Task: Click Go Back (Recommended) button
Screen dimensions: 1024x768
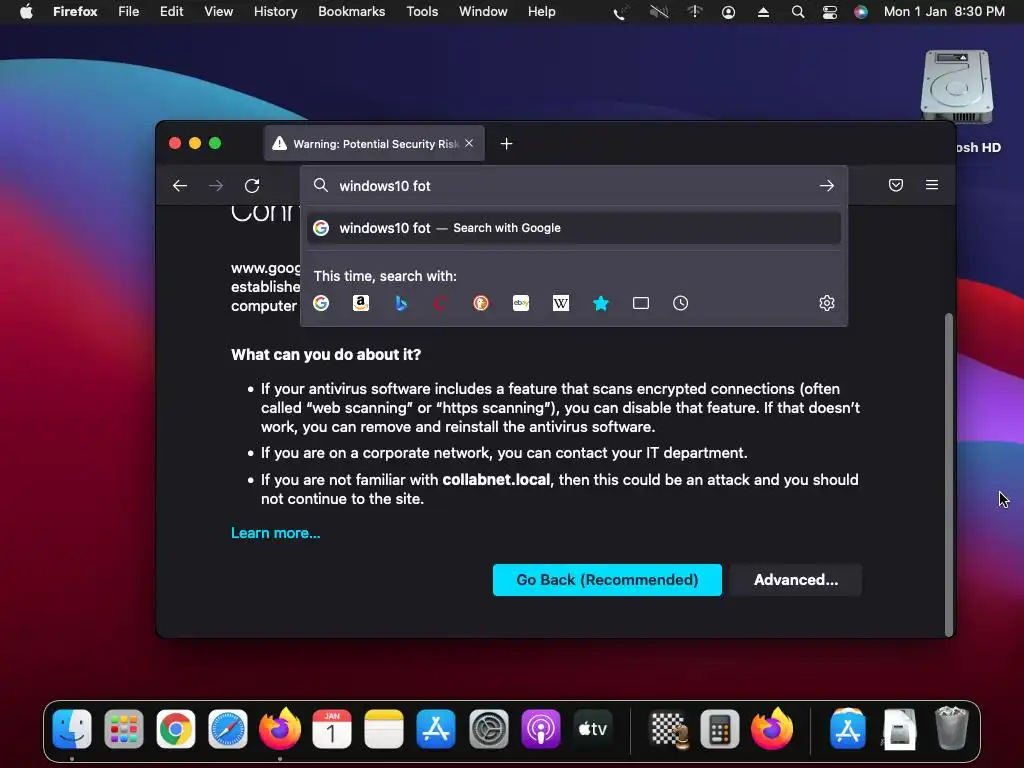Action: pos(607,580)
